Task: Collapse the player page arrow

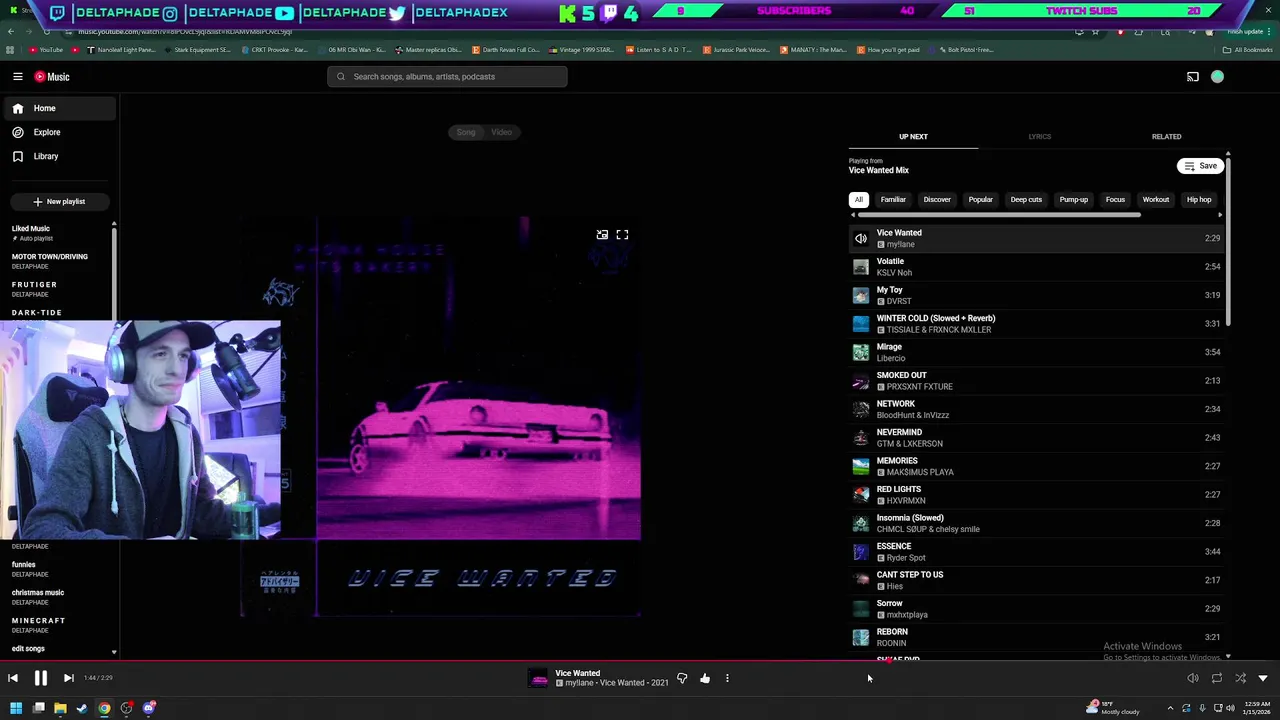Action: point(1263,678)
